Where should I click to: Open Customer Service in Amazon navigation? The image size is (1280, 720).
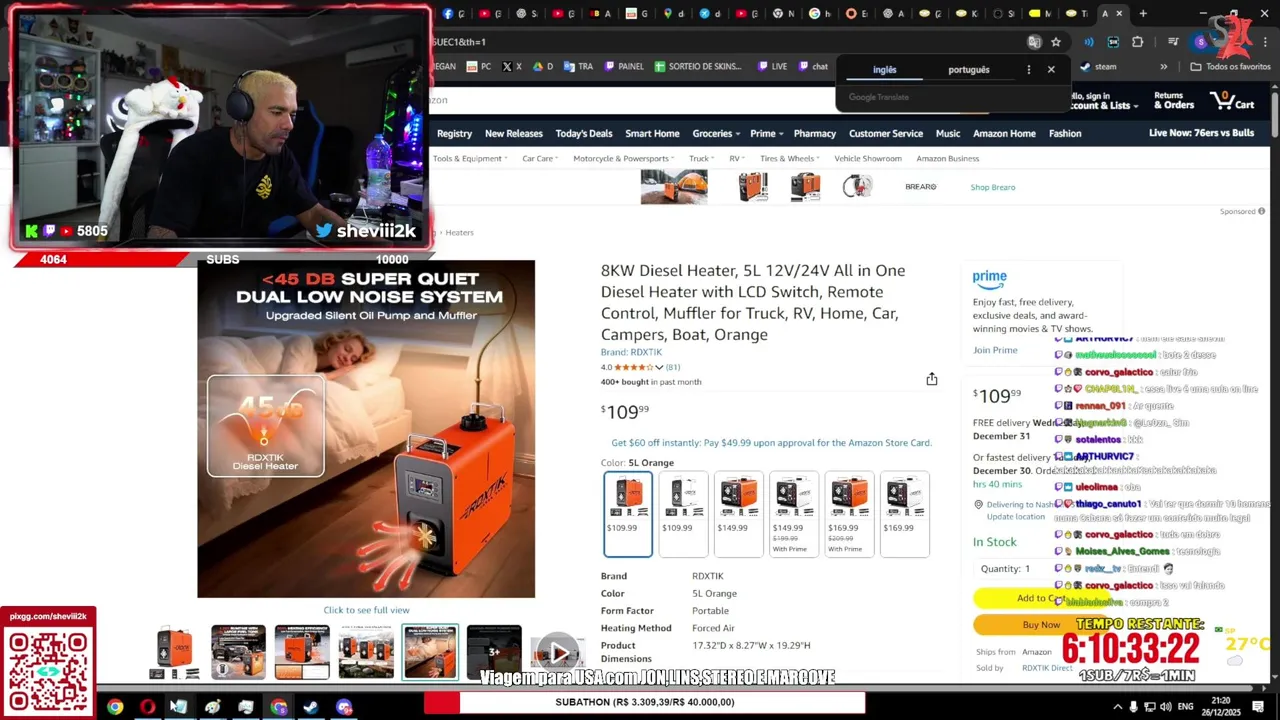click(x=886, y=133)
